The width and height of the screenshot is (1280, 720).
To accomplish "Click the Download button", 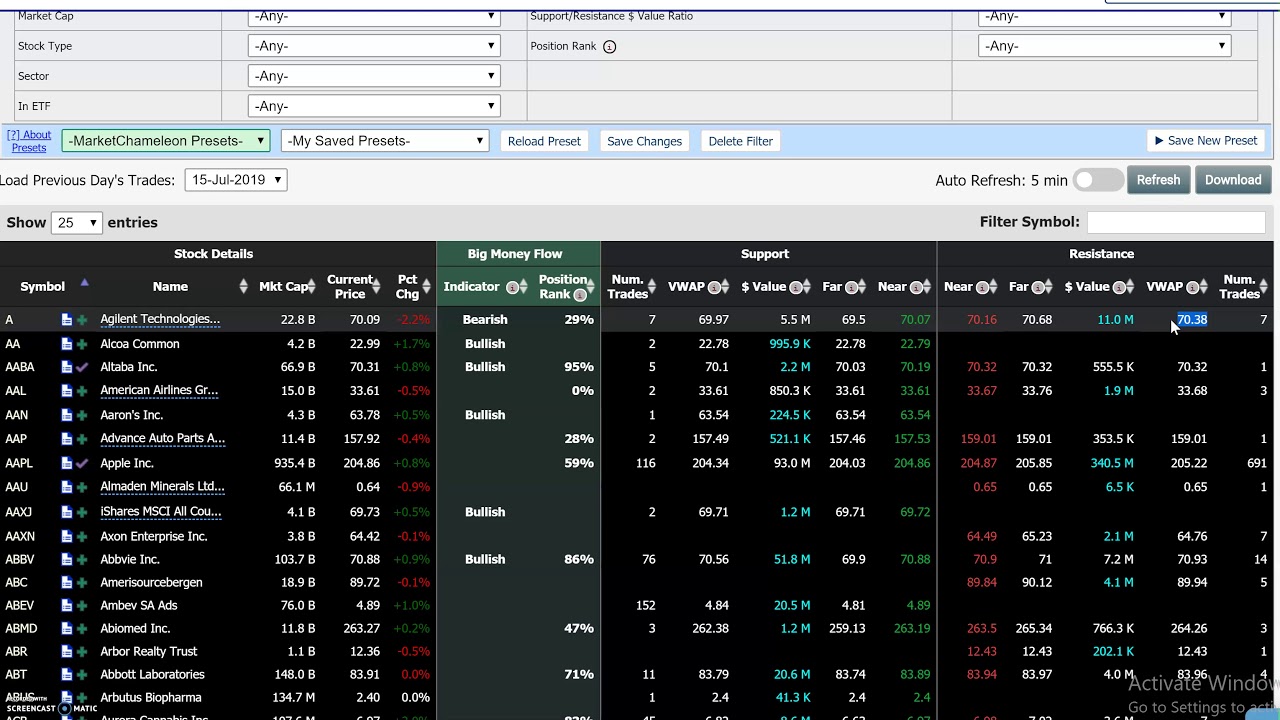I will pyautogui.click(x=1233, y=180).
